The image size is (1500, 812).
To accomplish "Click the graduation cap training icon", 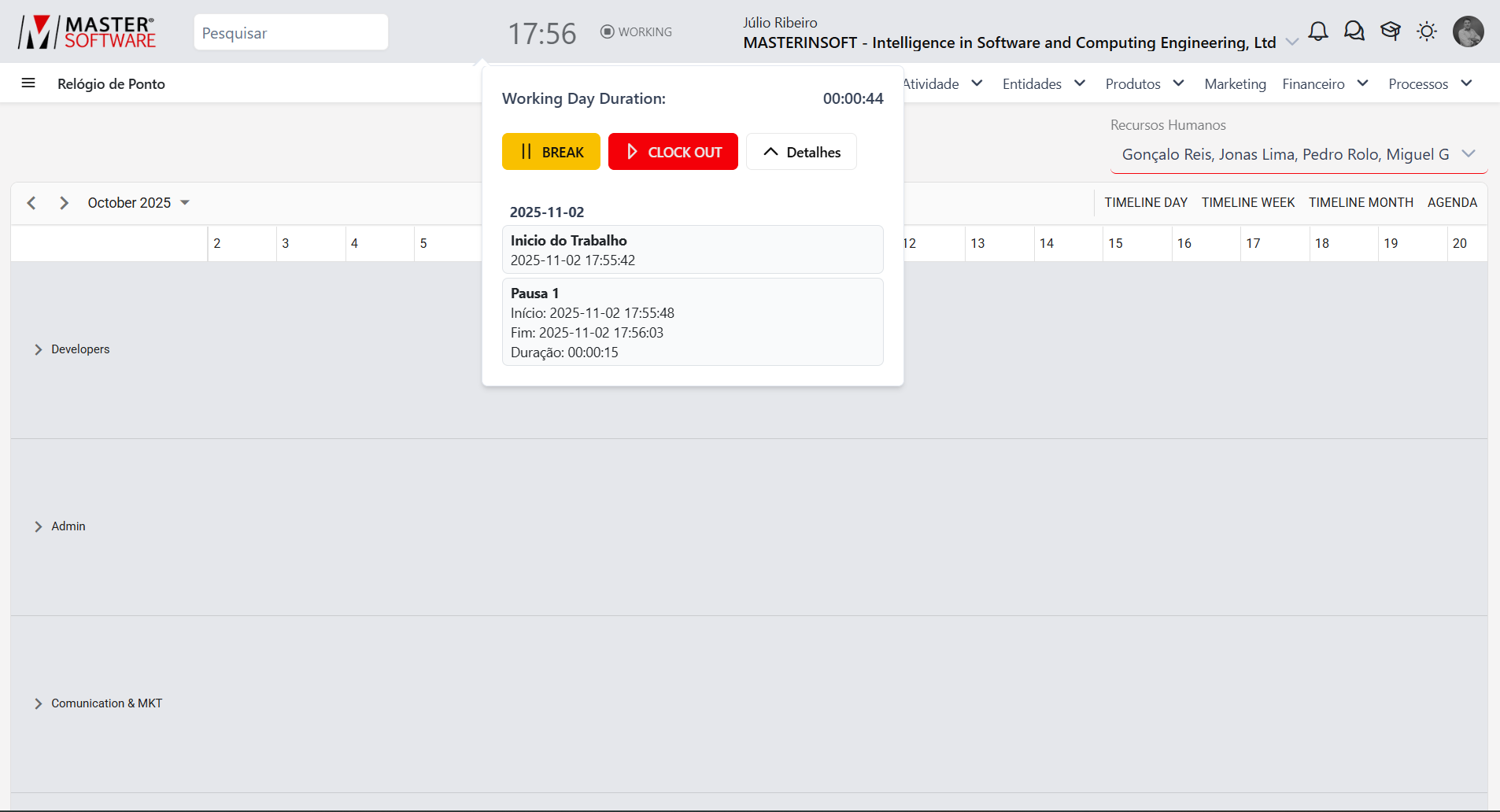I will [1391, 31].
